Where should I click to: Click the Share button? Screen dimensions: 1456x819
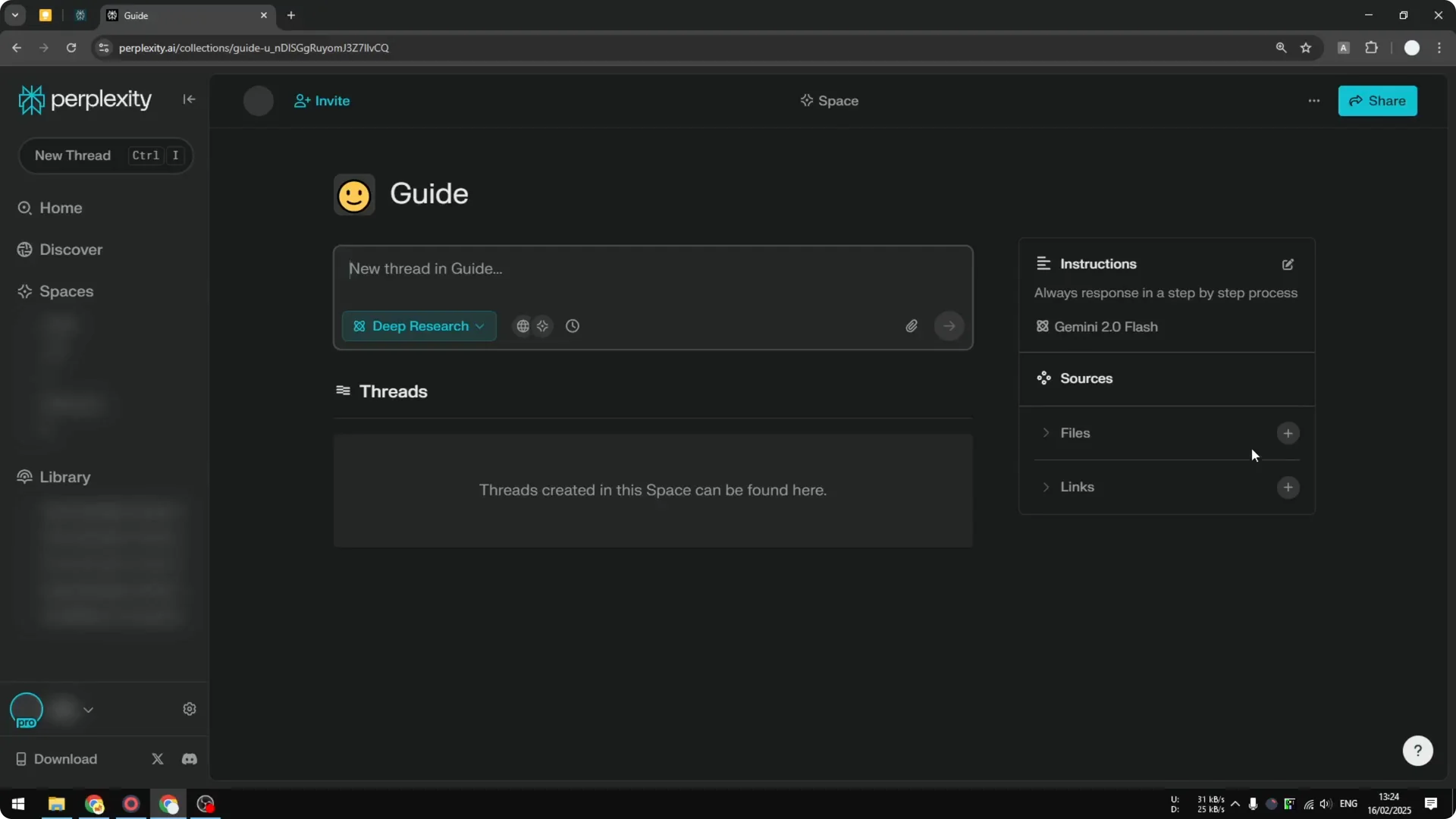tap(1378, 100)
